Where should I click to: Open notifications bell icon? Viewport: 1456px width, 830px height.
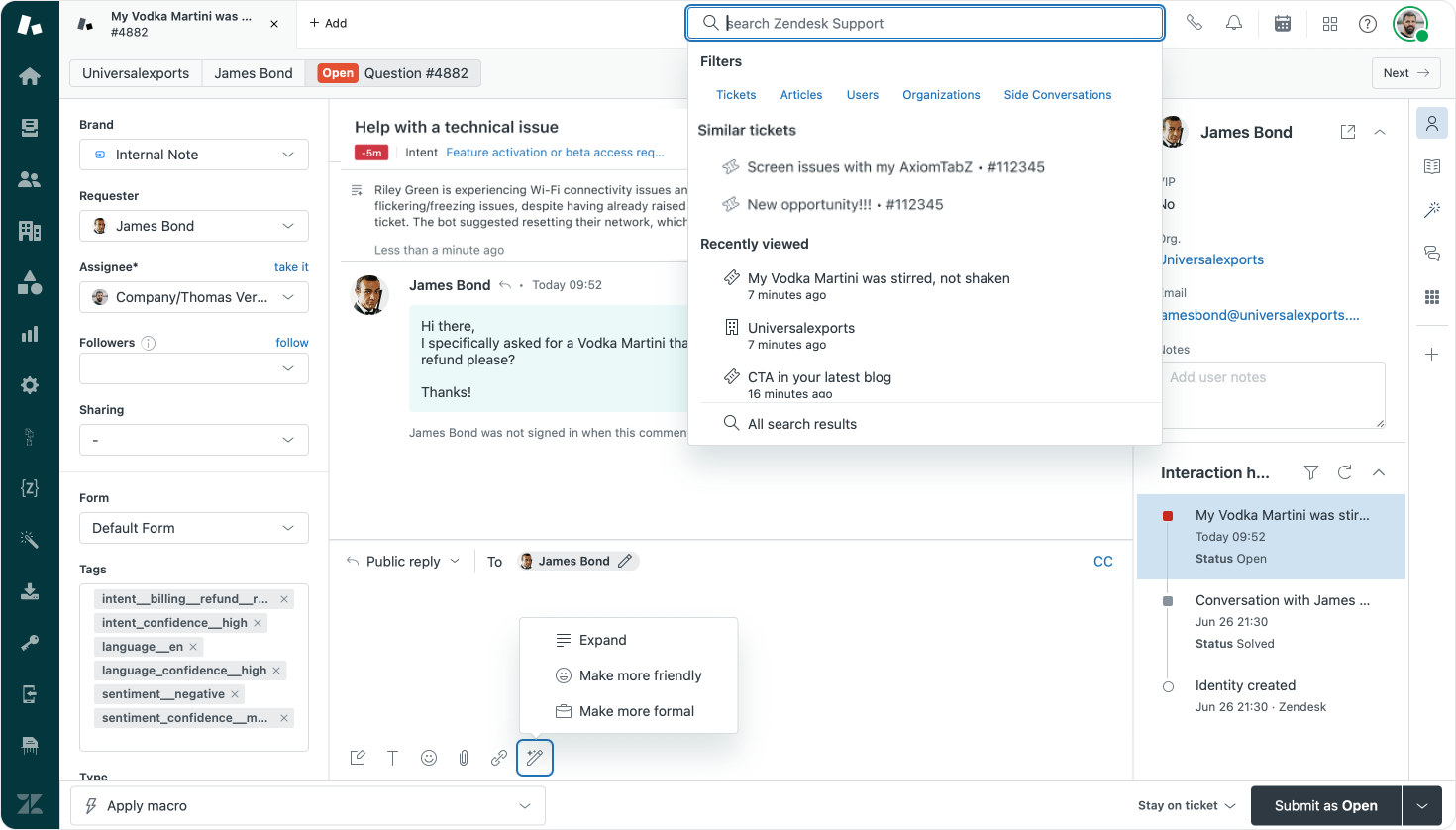tap(1234, 23)
